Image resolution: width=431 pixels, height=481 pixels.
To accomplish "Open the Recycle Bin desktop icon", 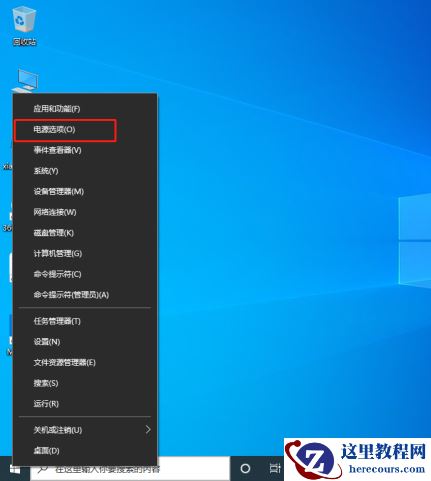I will coord(24,27).
